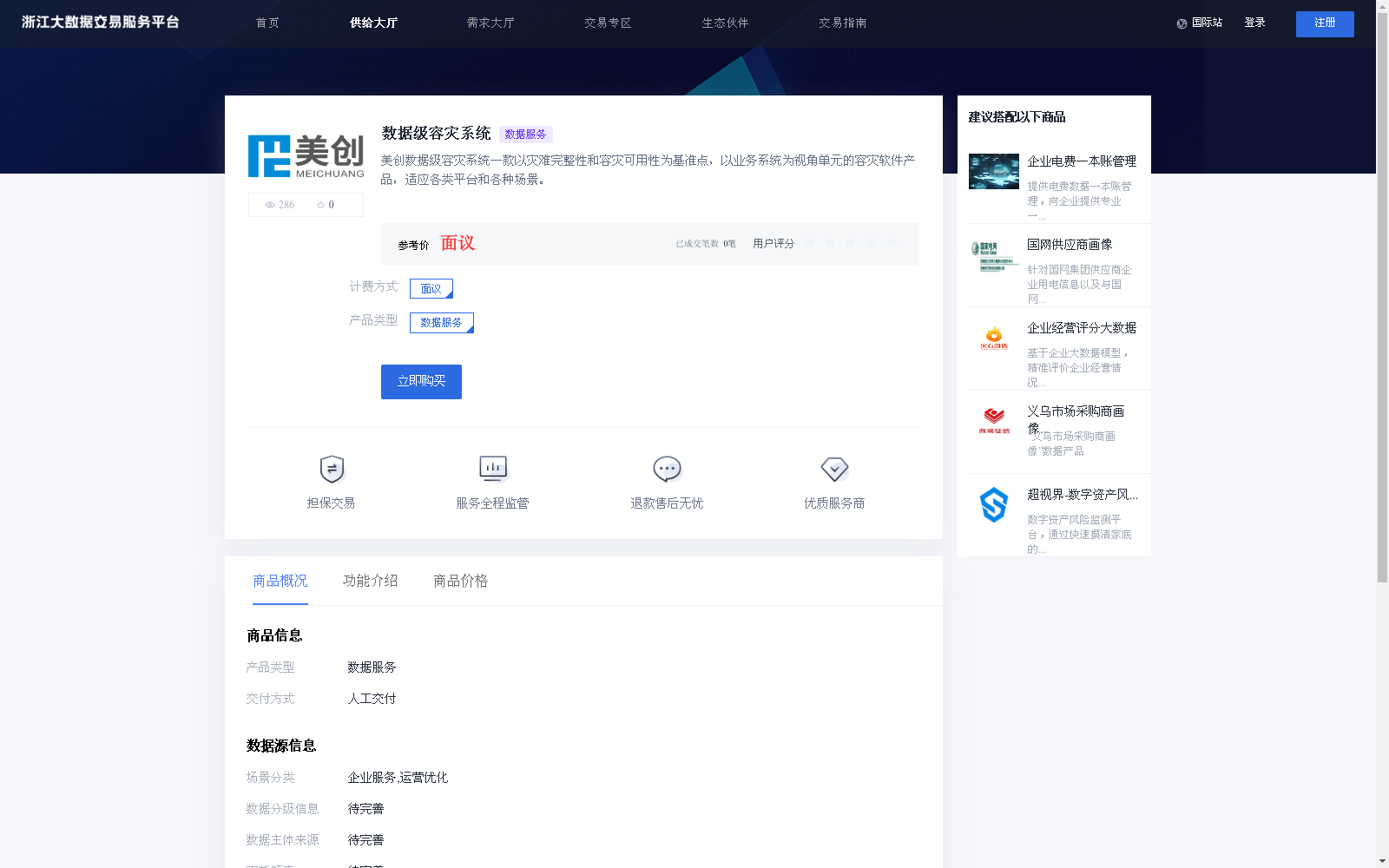Open the 国网供应商画像 product thumbnail

click(994, 255)
